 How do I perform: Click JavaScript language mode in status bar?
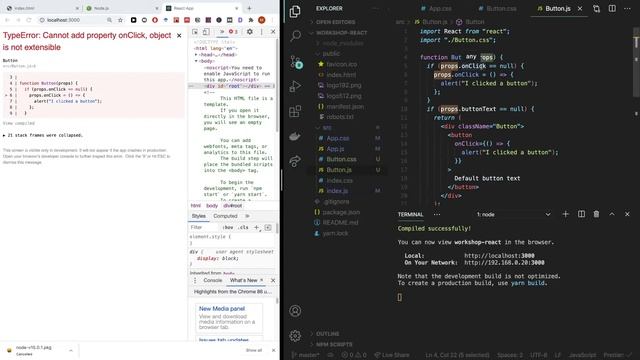point(582,355)
